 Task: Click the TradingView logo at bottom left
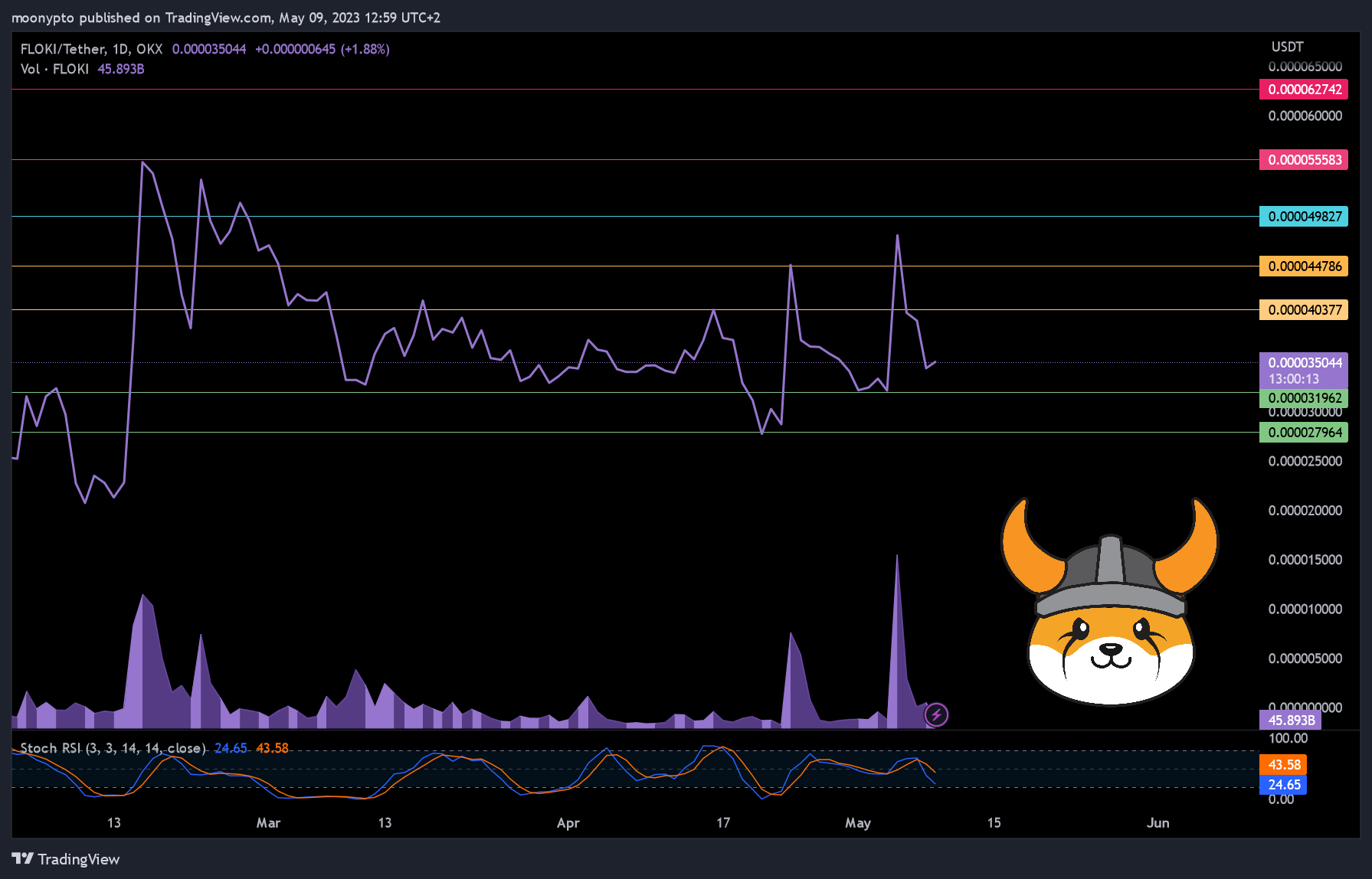[66, 859]
